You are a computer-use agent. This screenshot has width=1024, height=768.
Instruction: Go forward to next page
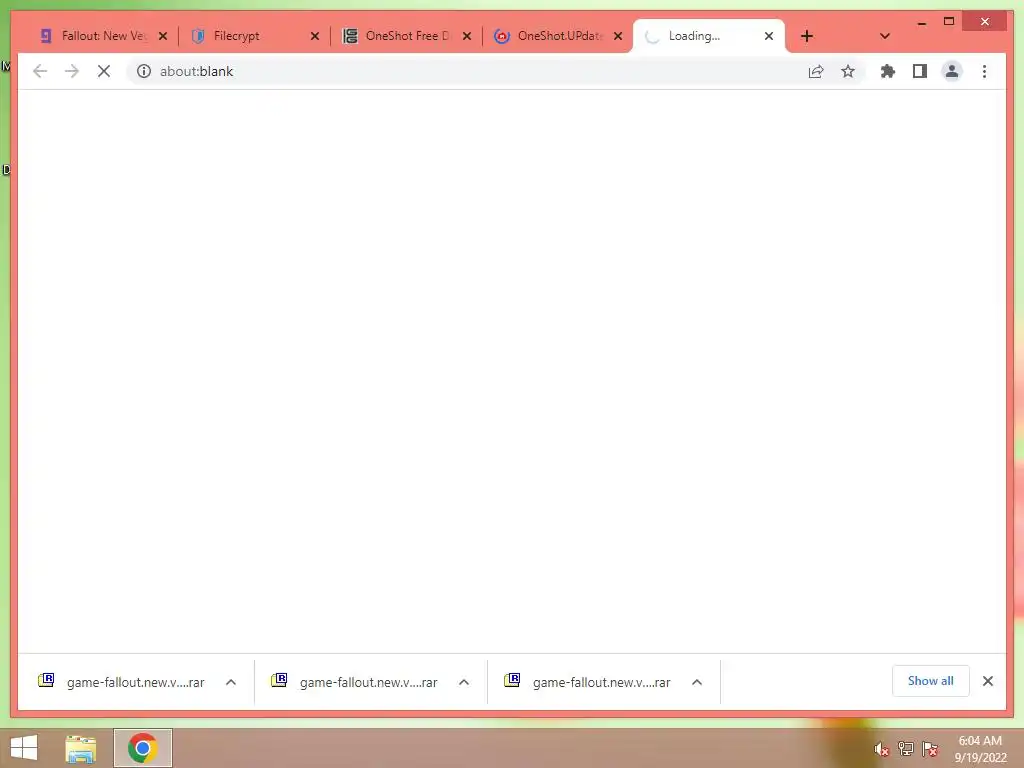point(72,71)
